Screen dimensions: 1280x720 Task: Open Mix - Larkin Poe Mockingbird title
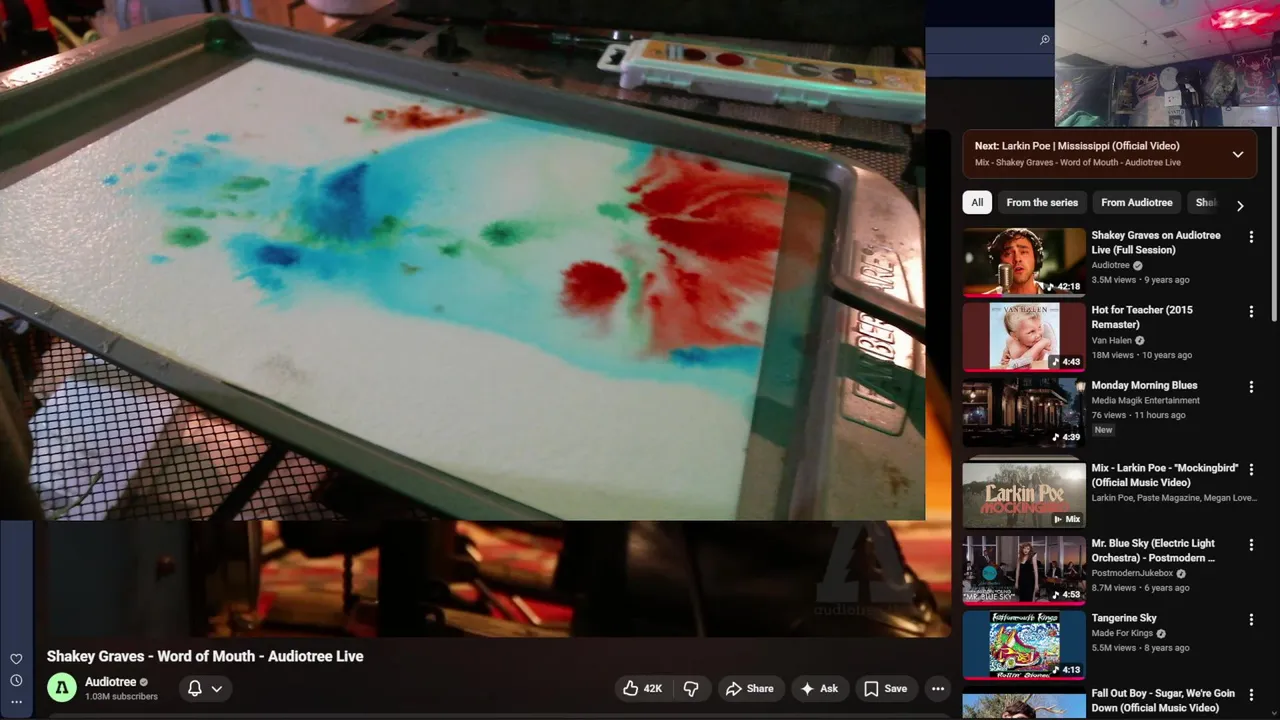pos(1165,475)
